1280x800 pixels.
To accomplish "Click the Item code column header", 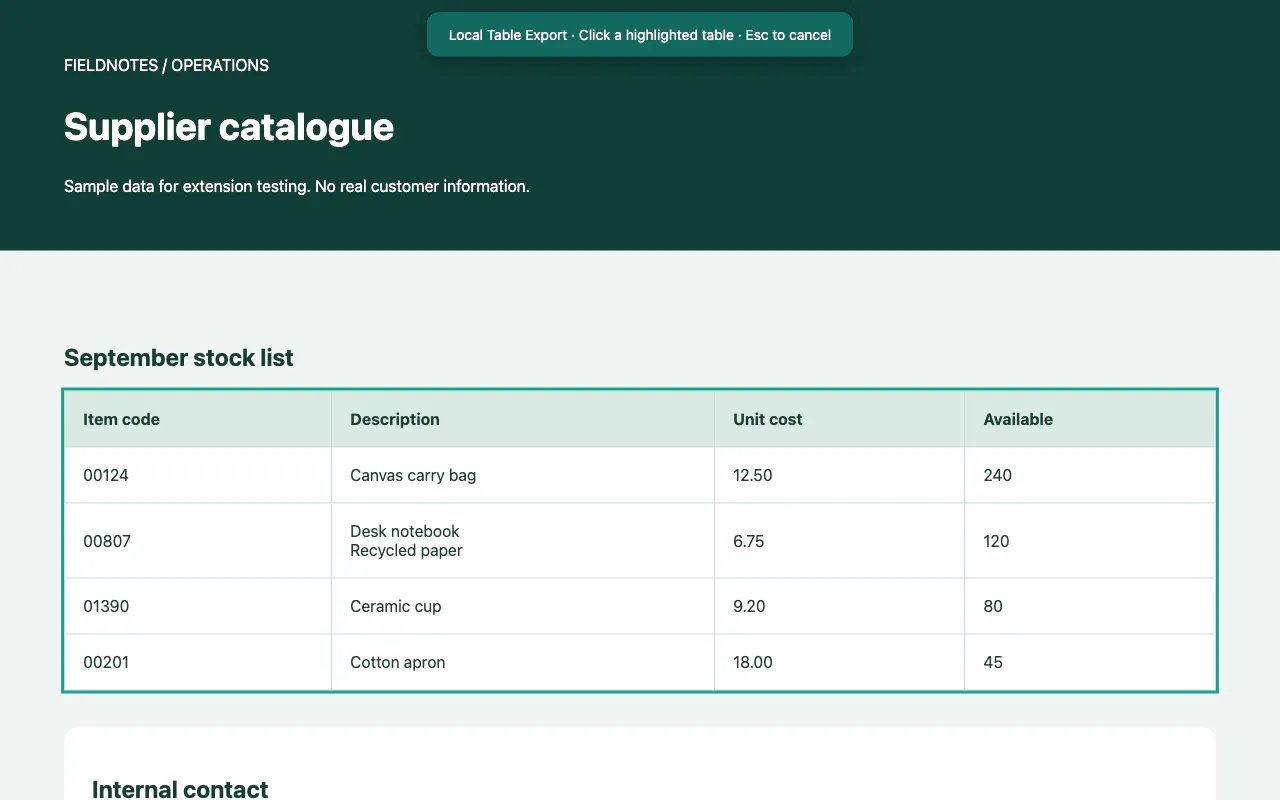I will click(x=198, y=419).
